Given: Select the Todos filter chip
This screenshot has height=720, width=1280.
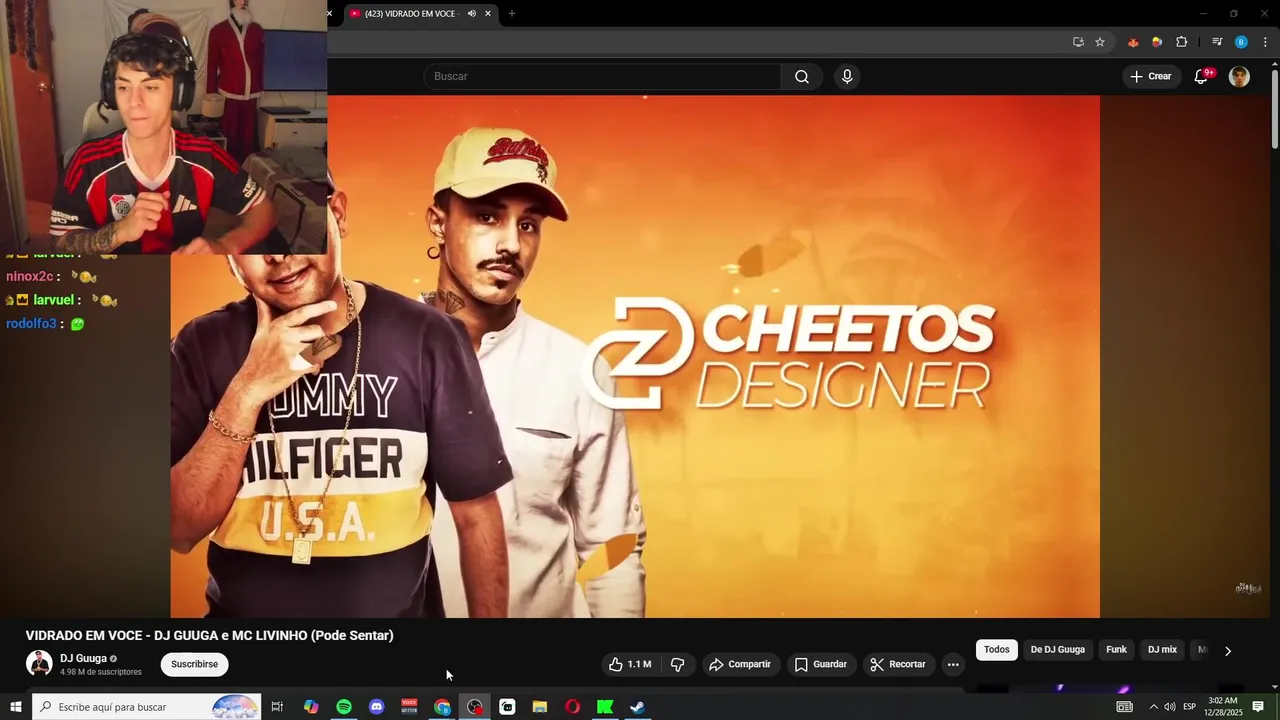Looking at the screenshot, I should pyautogui.click(x=997, y=650).
